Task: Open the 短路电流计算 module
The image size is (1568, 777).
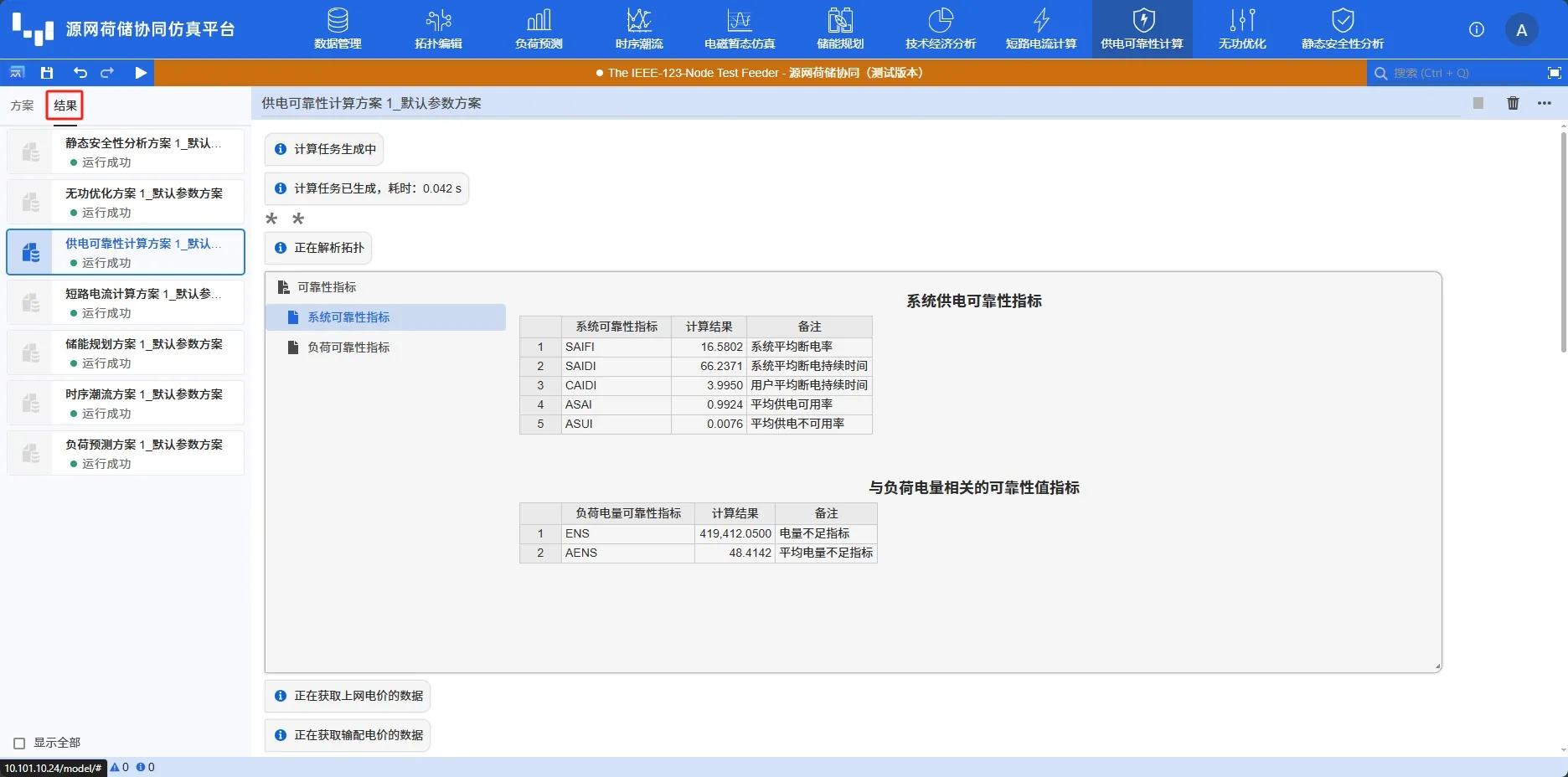Action: [x=1041, y=29]
